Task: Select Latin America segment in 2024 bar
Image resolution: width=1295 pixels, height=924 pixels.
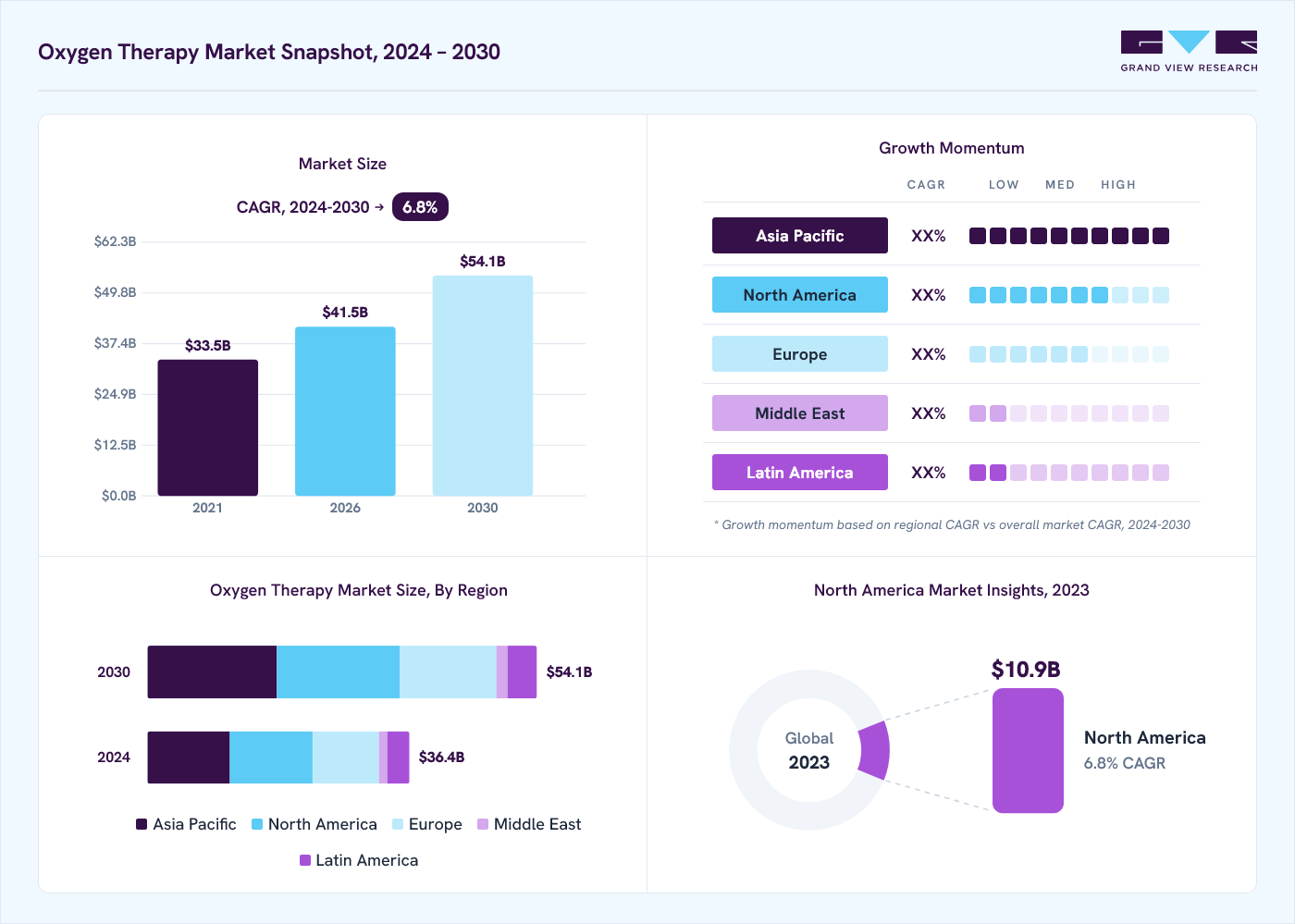Action: pyautogui.click(x=399, y=758)
